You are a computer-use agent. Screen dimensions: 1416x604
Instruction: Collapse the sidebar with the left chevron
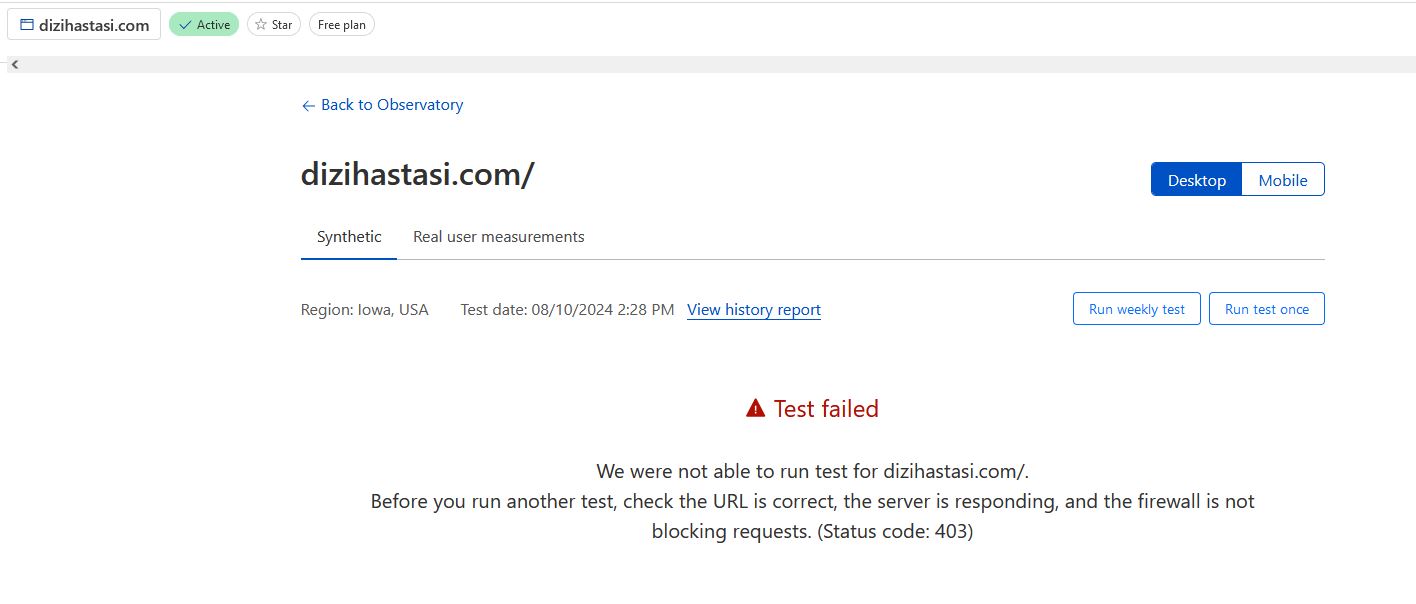tap(15, 64)
